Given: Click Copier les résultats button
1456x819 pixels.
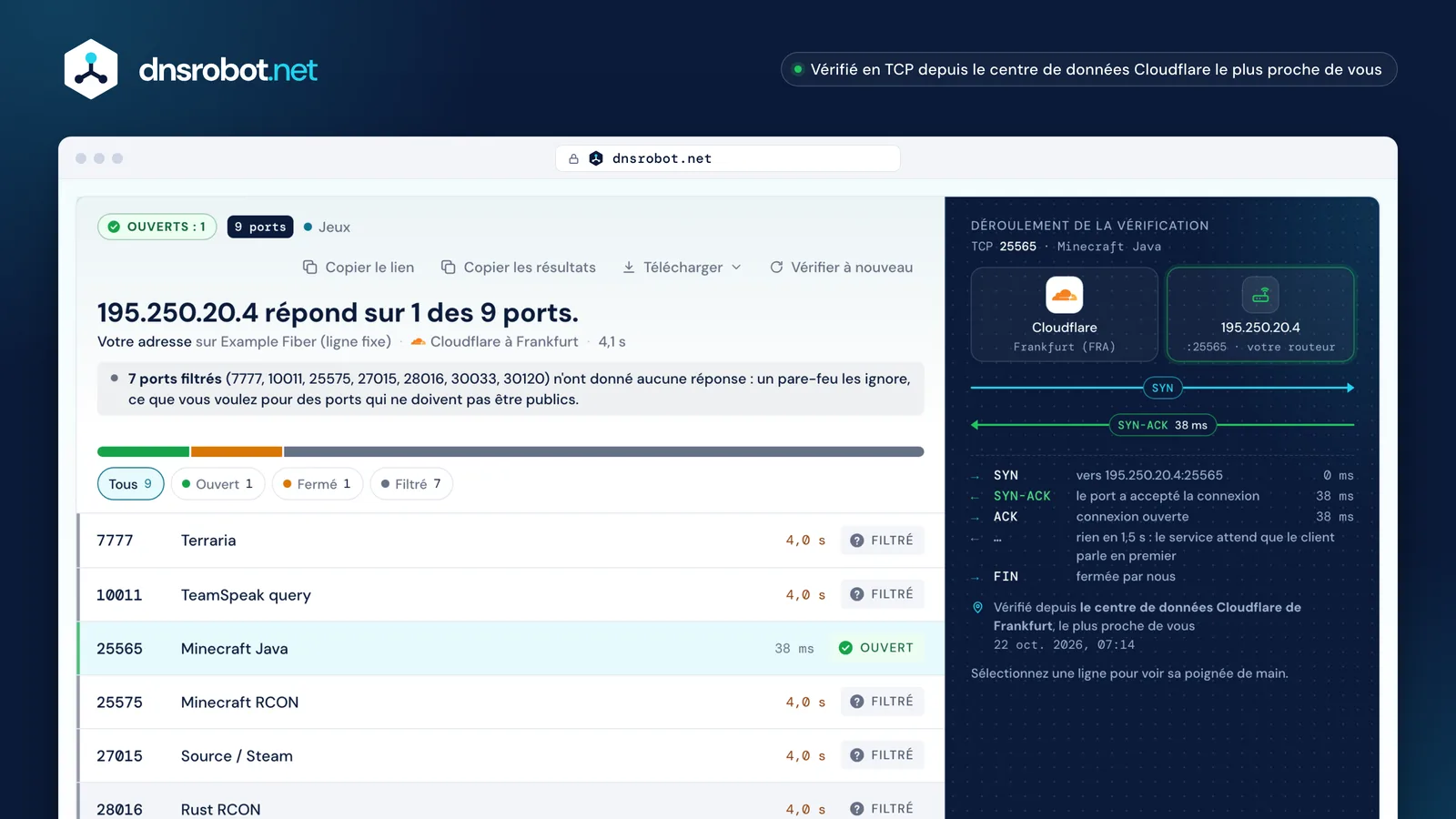Looking at the screenshot, I should (x=519, y=267).
